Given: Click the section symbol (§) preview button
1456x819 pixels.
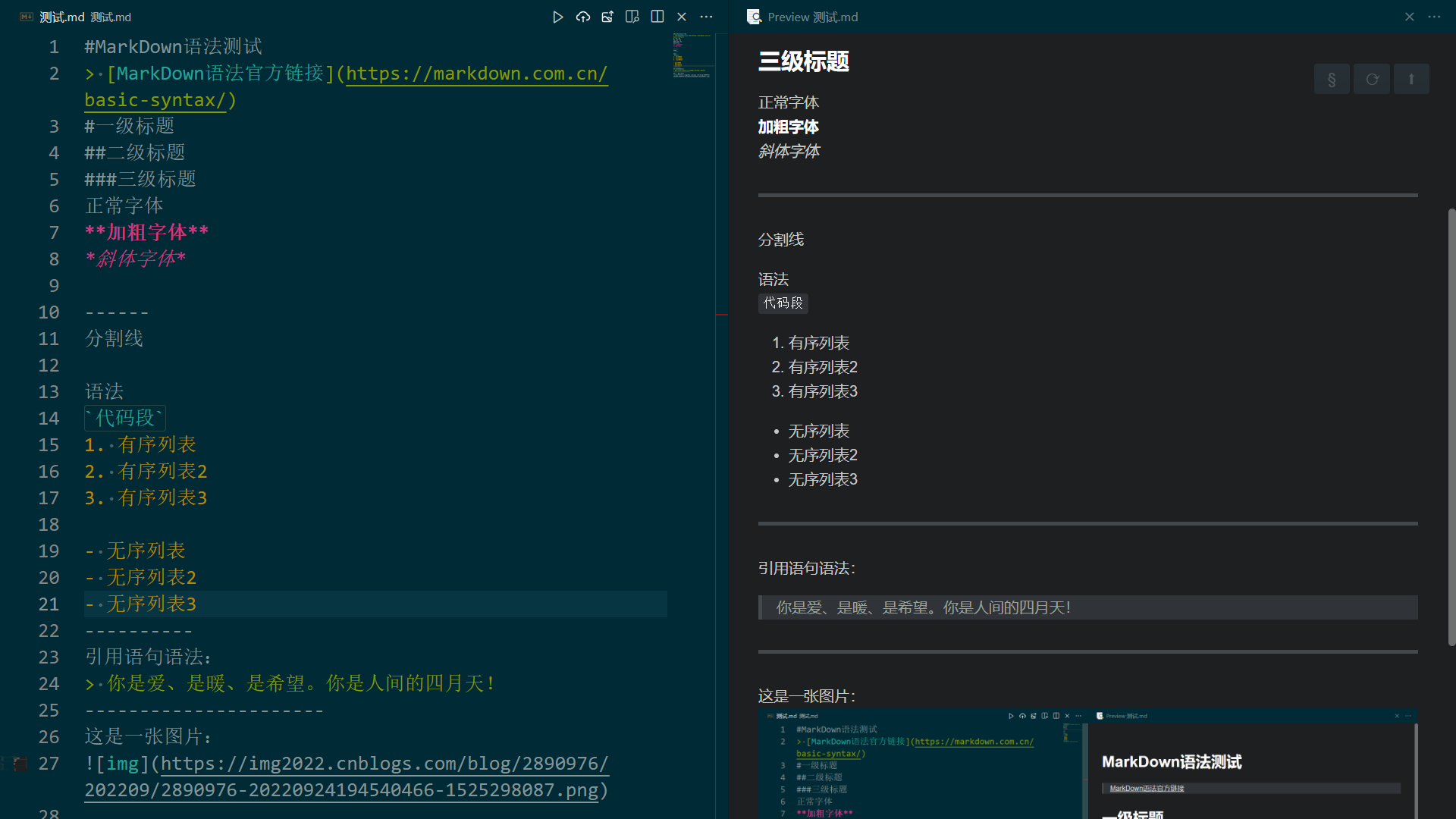Looking at the screenshot, I should click(1331, 79).
